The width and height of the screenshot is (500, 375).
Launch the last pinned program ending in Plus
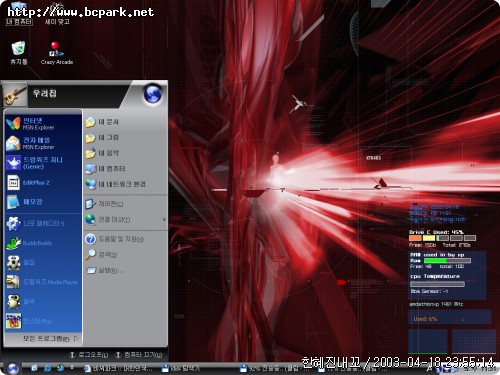tap(43, 321)
